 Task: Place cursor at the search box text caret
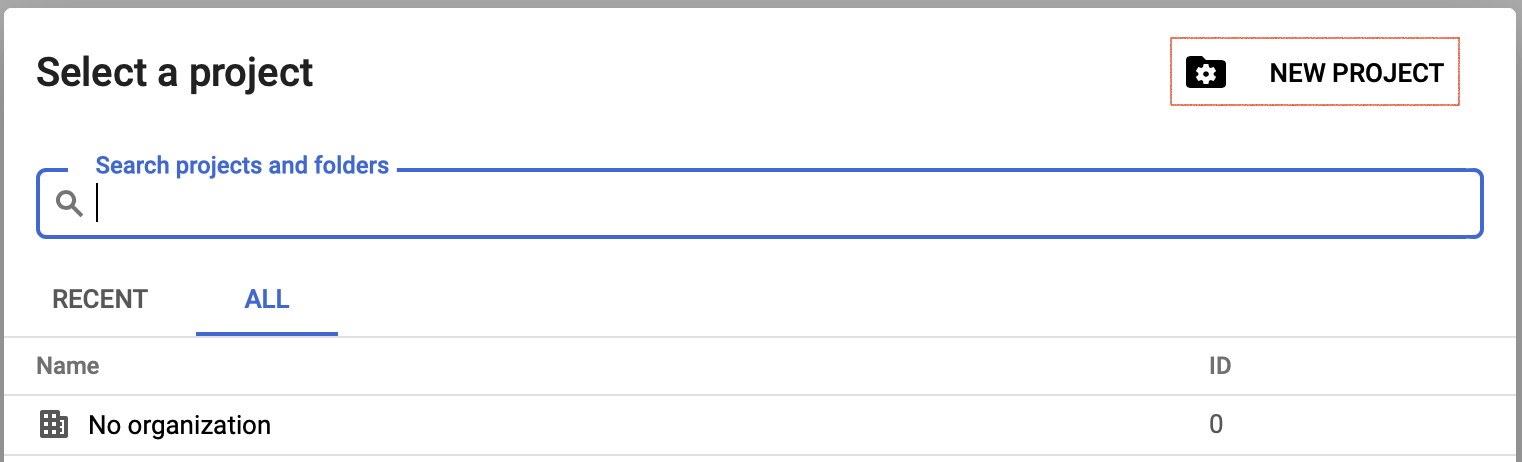(x=98, y=204)
